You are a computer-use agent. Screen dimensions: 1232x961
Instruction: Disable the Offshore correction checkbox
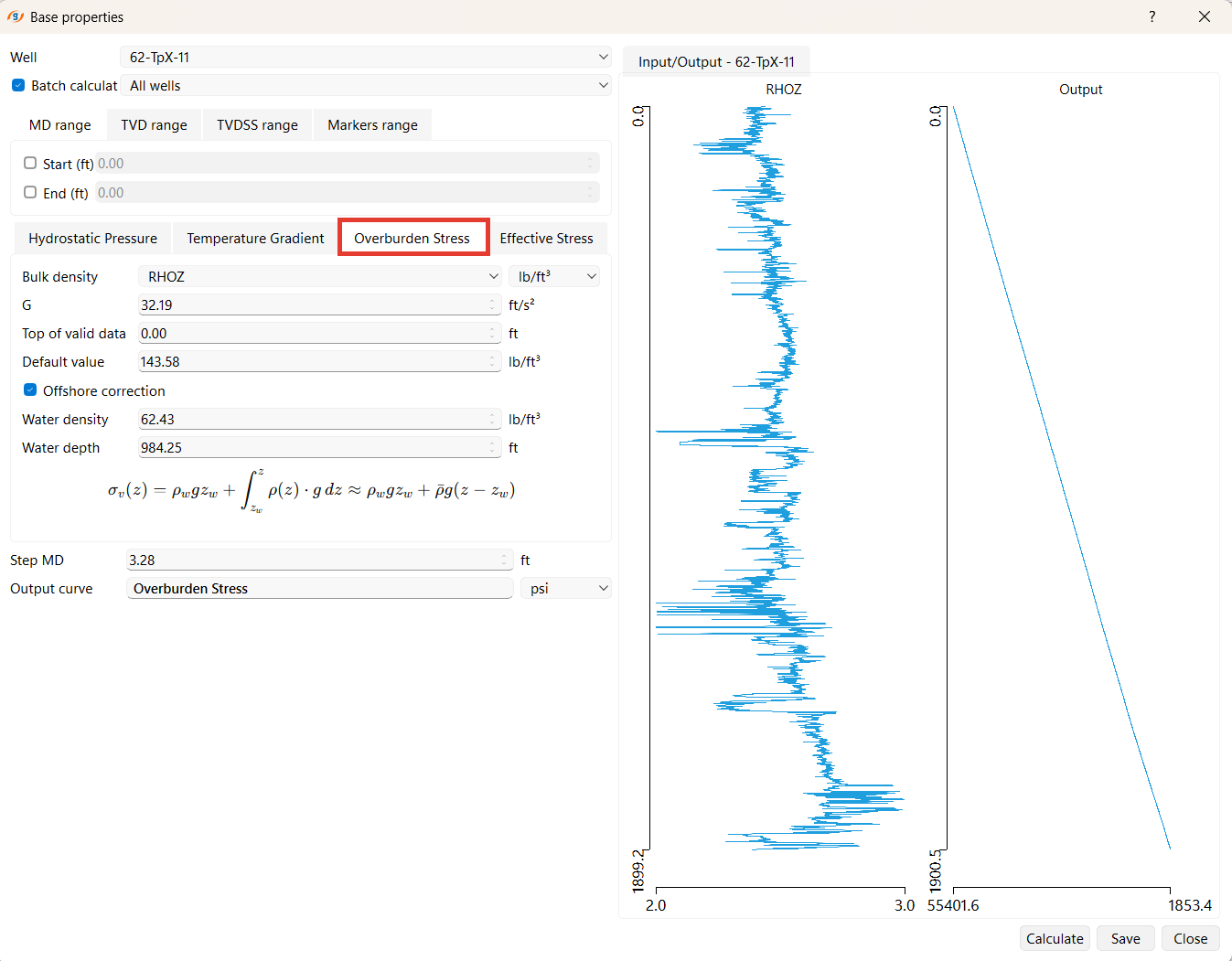[x=30, y=390]
